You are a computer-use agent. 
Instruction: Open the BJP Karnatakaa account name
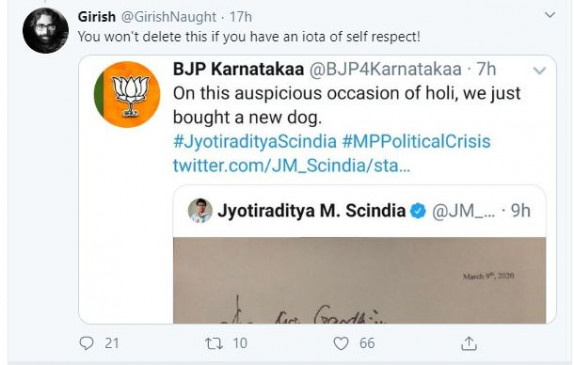tap(238, 69)
